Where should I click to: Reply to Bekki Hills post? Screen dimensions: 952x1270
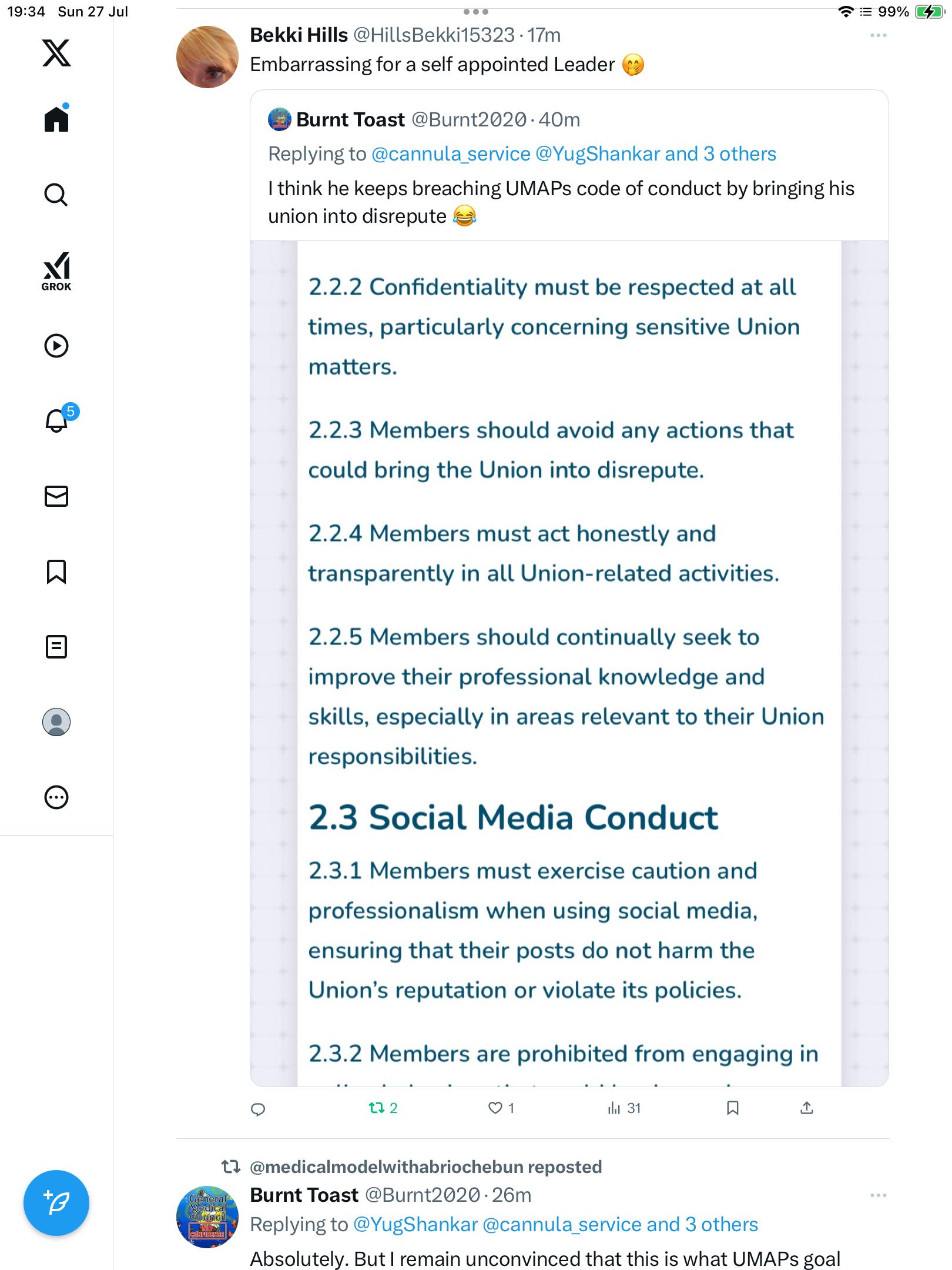258,1109
